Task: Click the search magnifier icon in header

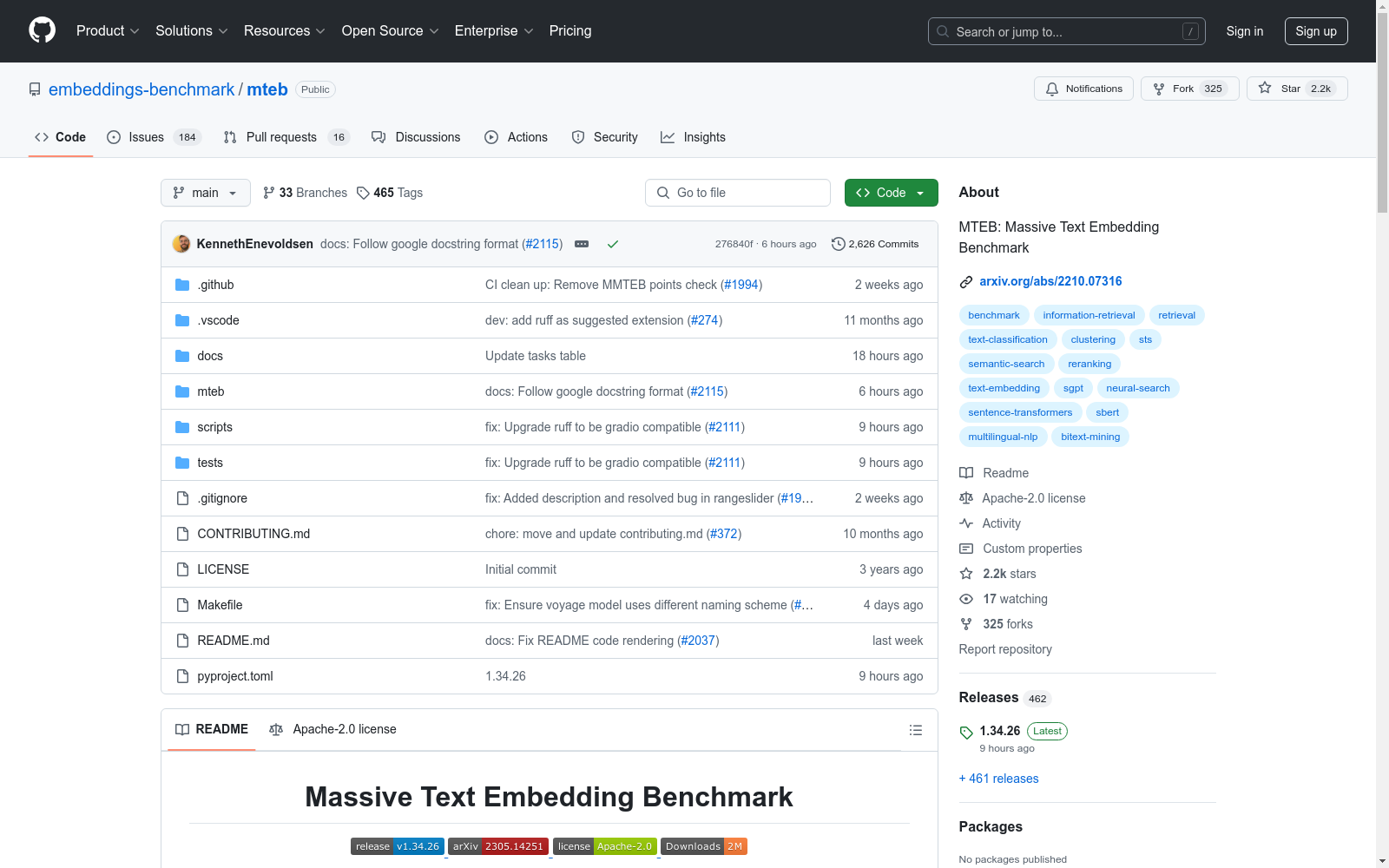Action: pyautogui.click(x=943, y=31)
